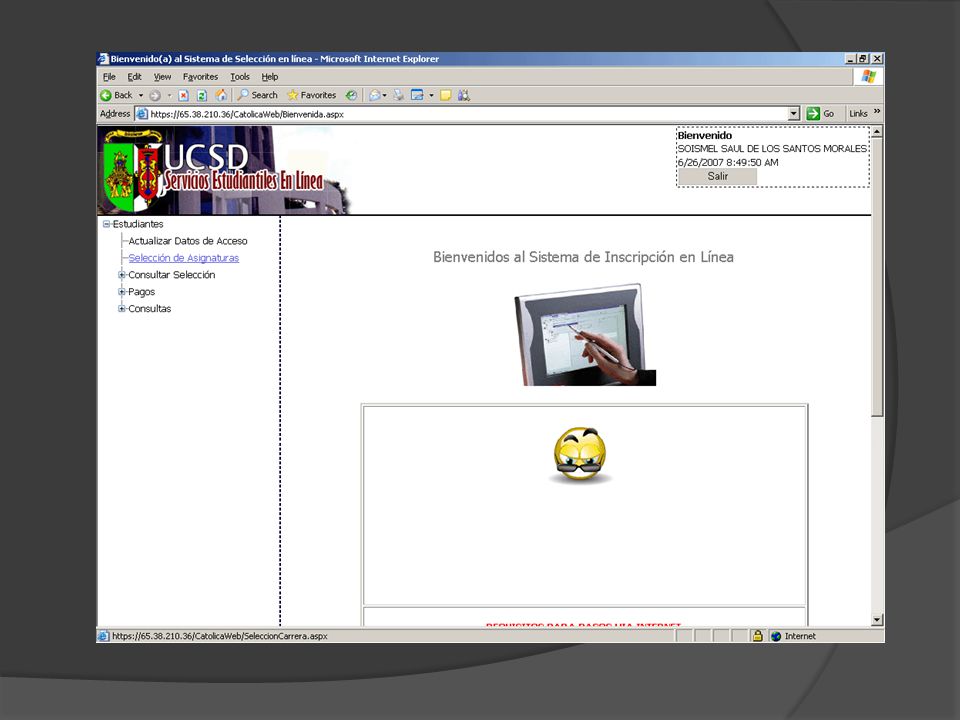Click the Forward navigation arrow
Screen dimensions: 960x720
pos(155,95)
